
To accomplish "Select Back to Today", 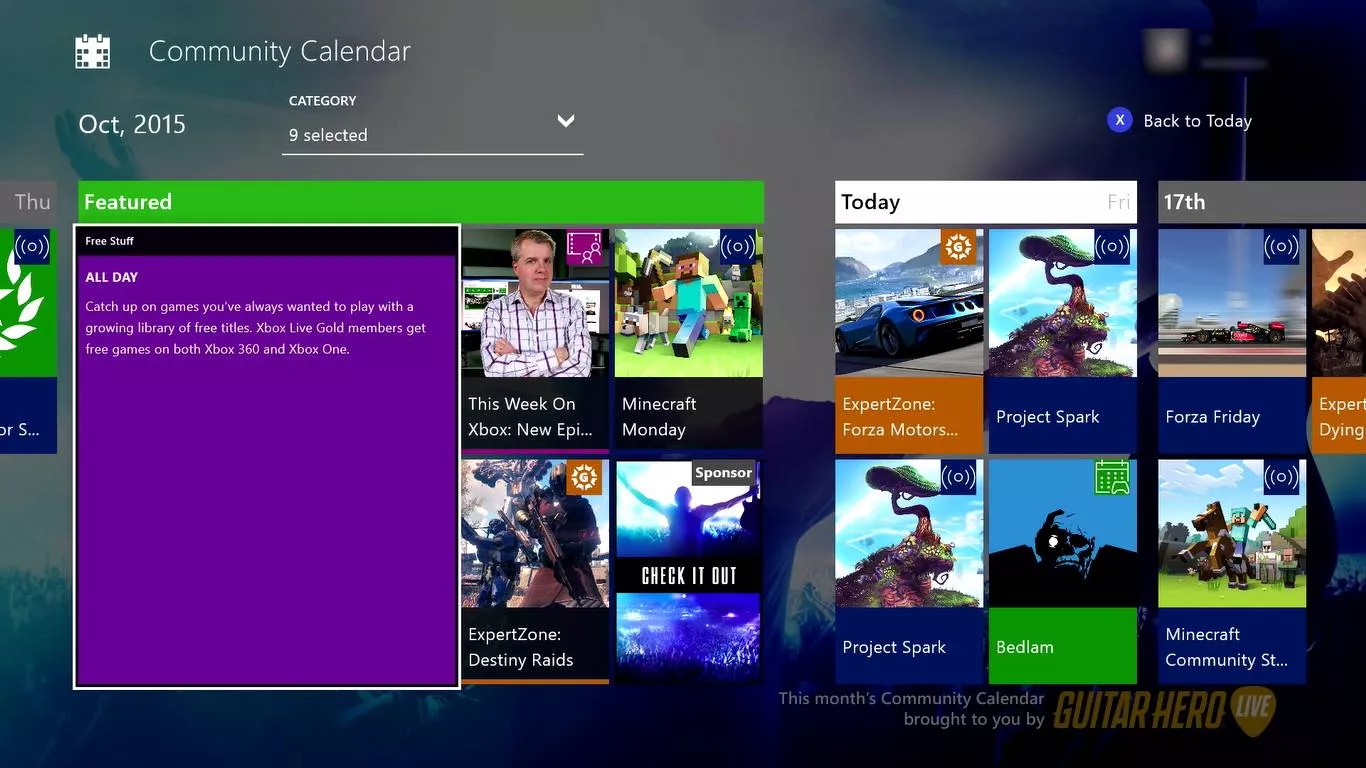I will point(1197,121).
